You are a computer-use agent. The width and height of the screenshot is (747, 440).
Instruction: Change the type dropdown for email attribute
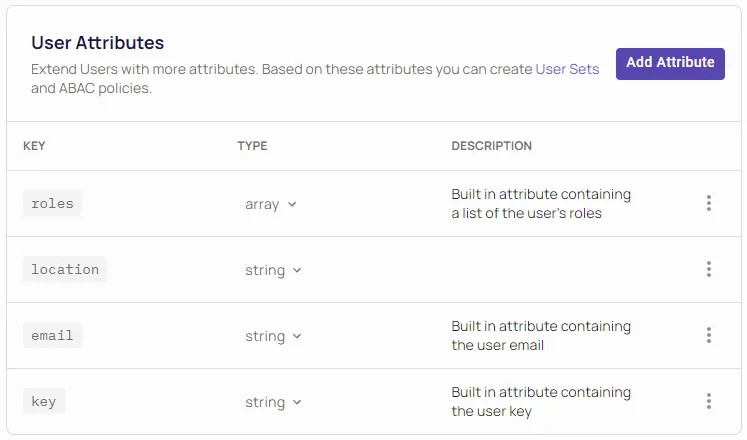[273, 336]
